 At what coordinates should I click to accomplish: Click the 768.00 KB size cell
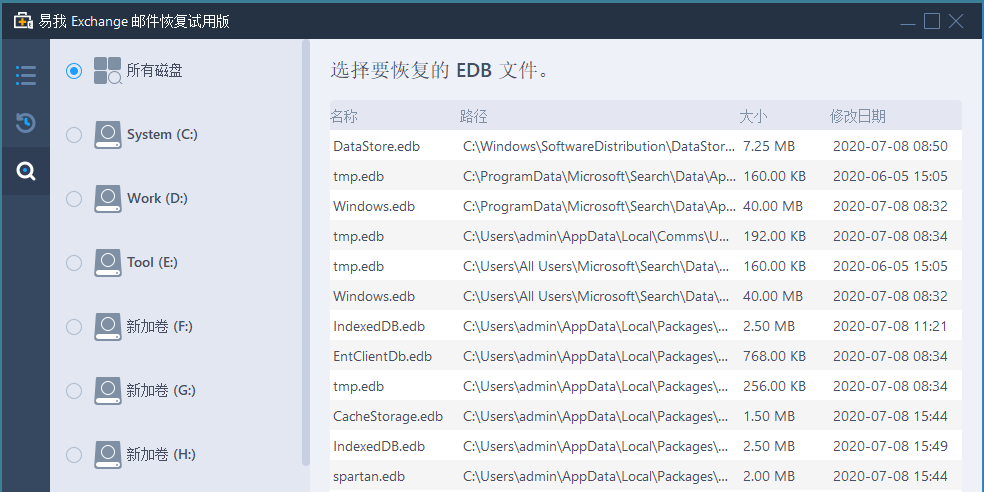[x=774, y=356]
